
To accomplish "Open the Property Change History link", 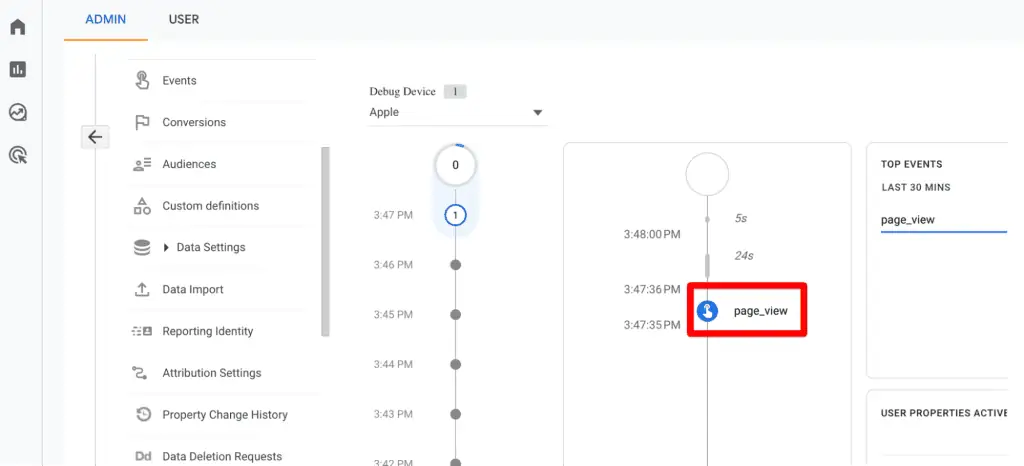I will pyautogui.click(x=225, y=414).
